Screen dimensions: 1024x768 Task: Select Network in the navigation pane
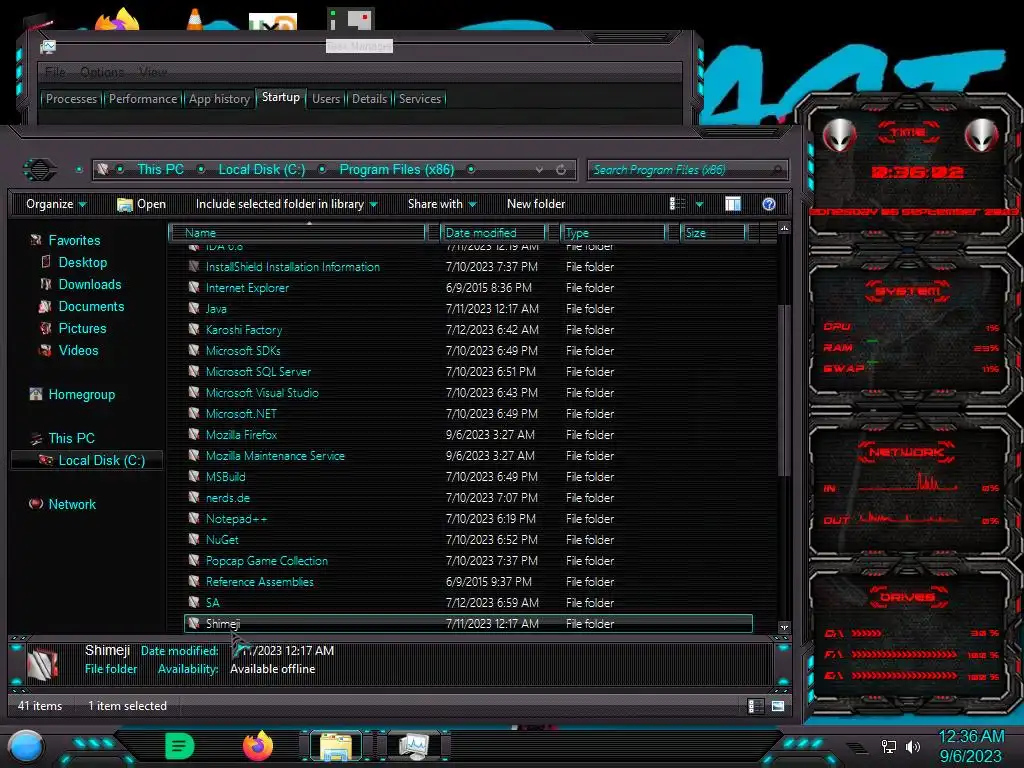[x=72, y=504]
